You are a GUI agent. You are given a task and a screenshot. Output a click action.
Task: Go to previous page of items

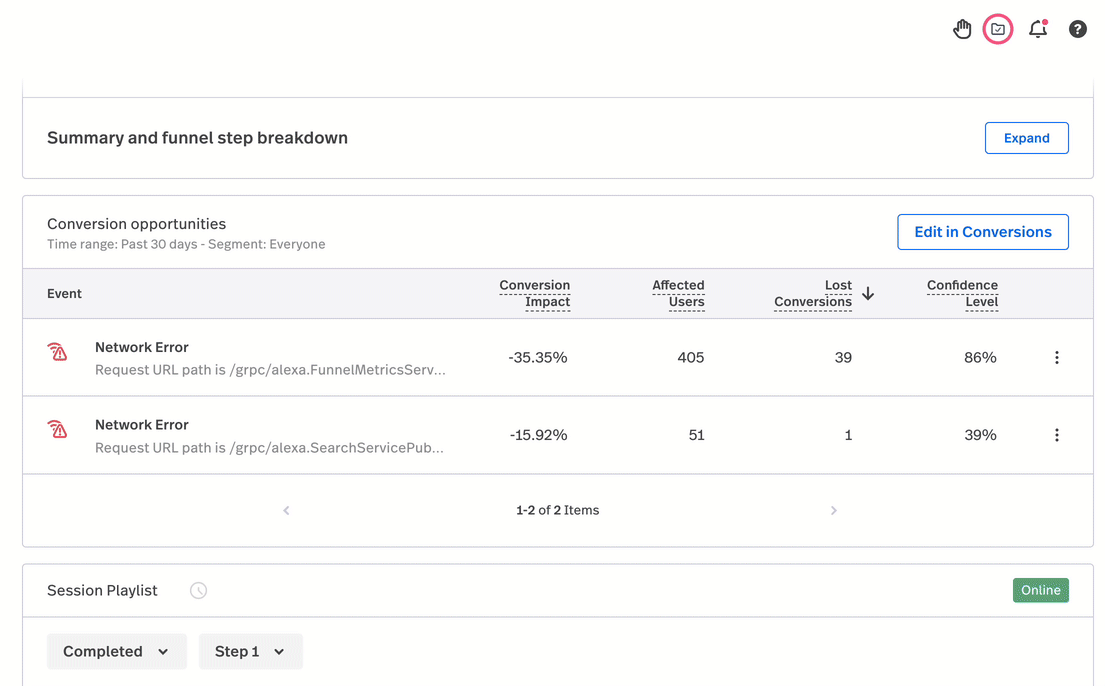point(286,510)
